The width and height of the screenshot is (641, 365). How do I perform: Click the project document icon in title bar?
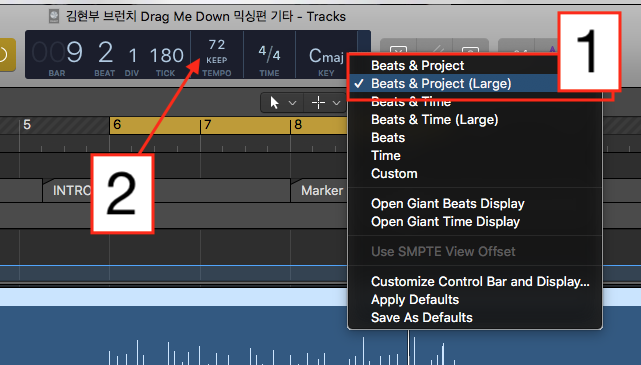(54, 16)
